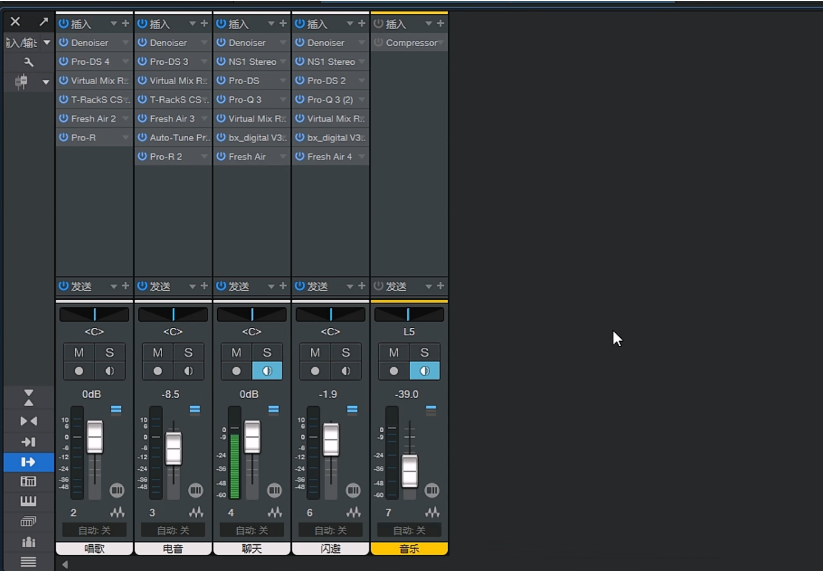Open Fresh Air 3 dropdown arrow
The height and width of the screenshot is (572, 823).
204,119
